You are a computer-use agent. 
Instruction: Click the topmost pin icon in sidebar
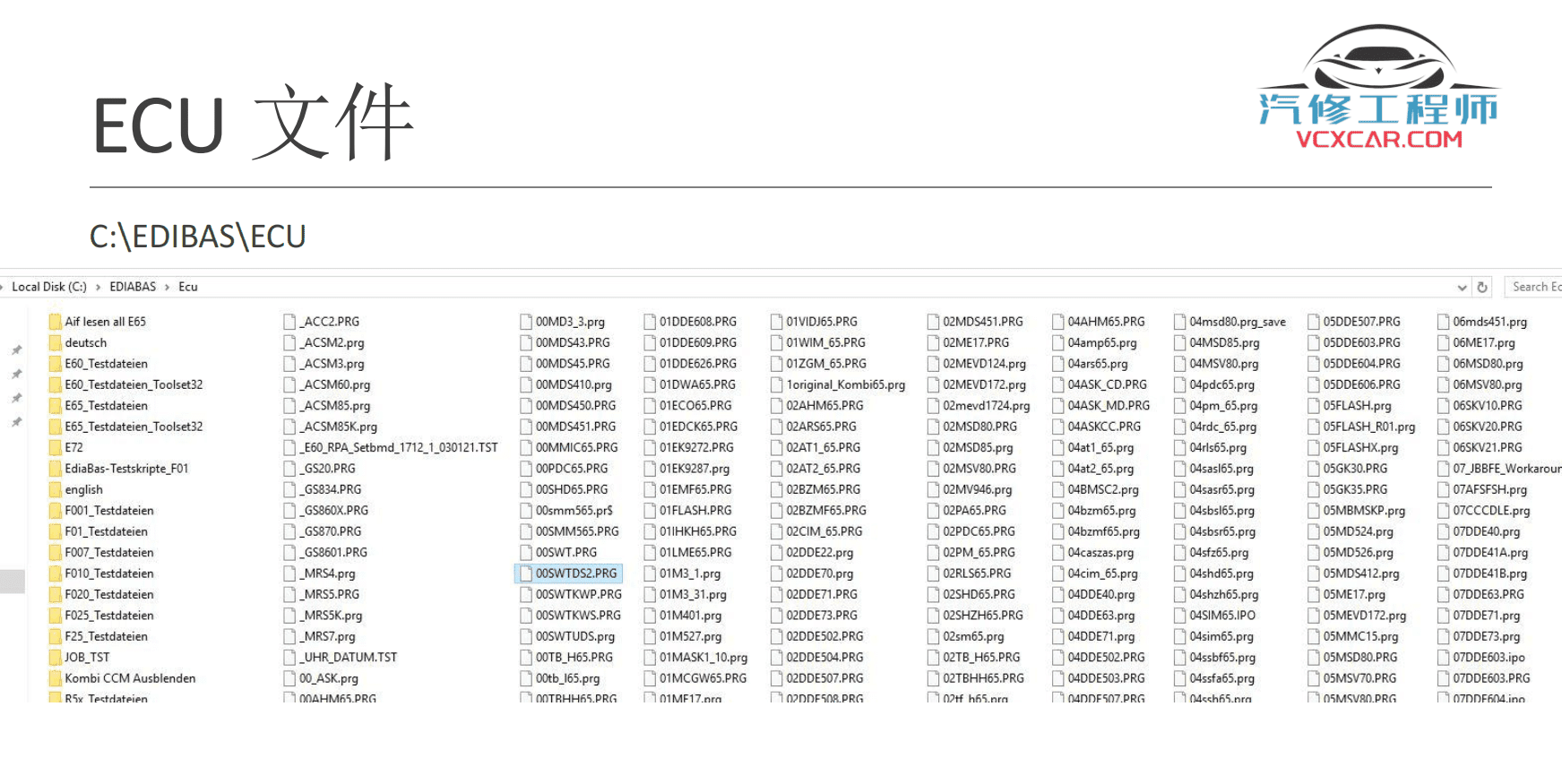coord(16,350)
